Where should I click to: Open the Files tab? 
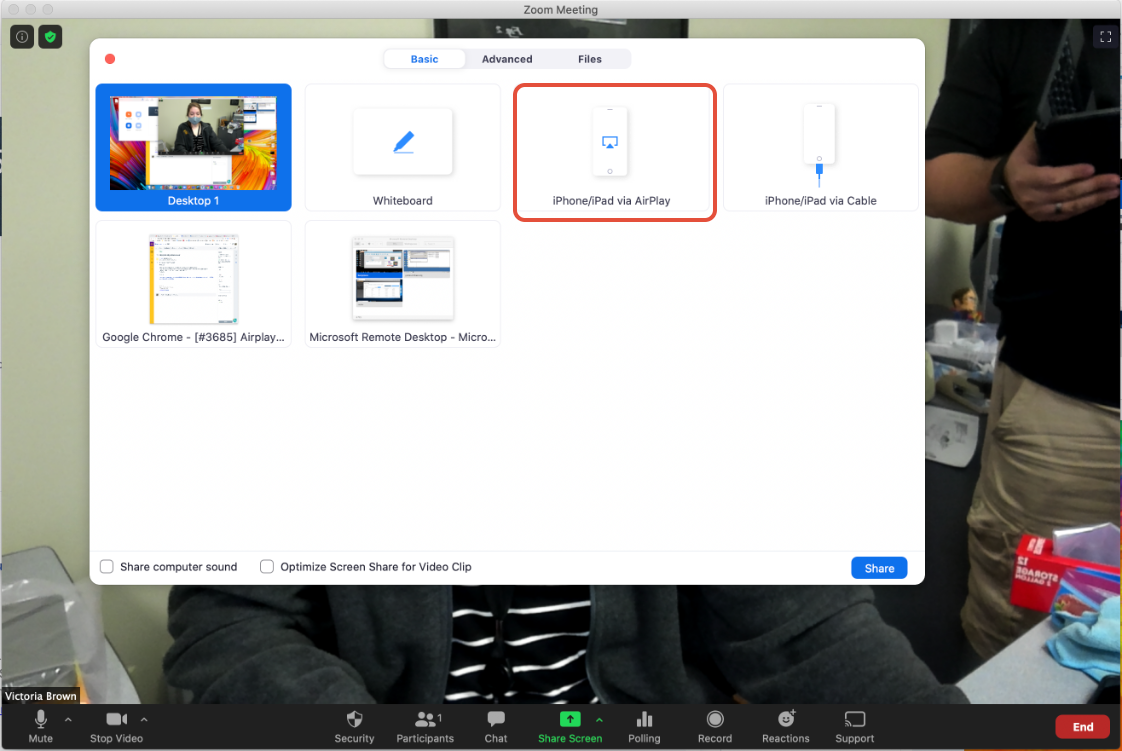[x=590, y=59]
